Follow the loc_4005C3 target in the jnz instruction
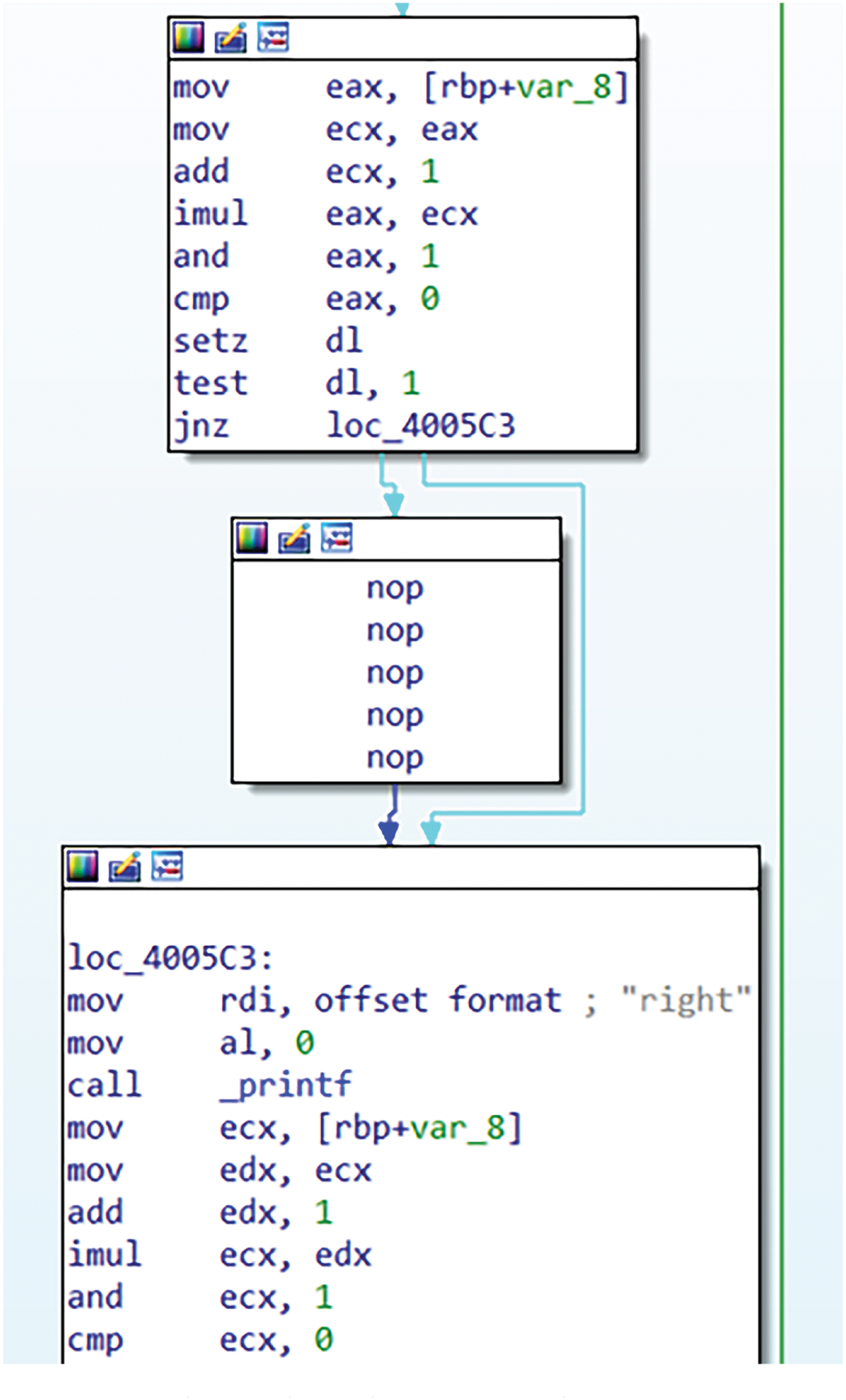846x1400 pixels. [421, 426]
